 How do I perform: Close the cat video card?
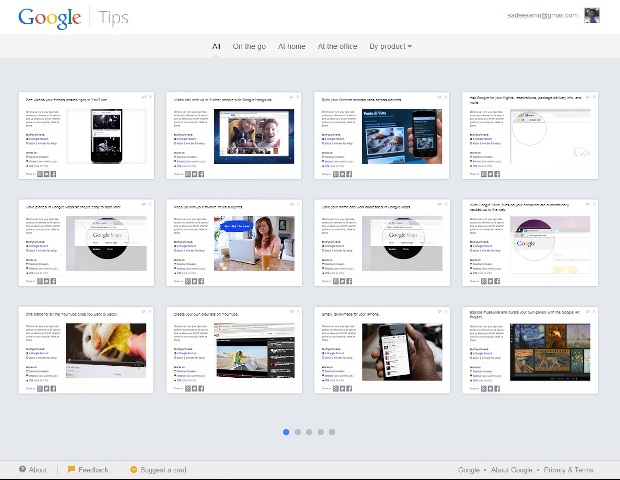tap(150, 311)
